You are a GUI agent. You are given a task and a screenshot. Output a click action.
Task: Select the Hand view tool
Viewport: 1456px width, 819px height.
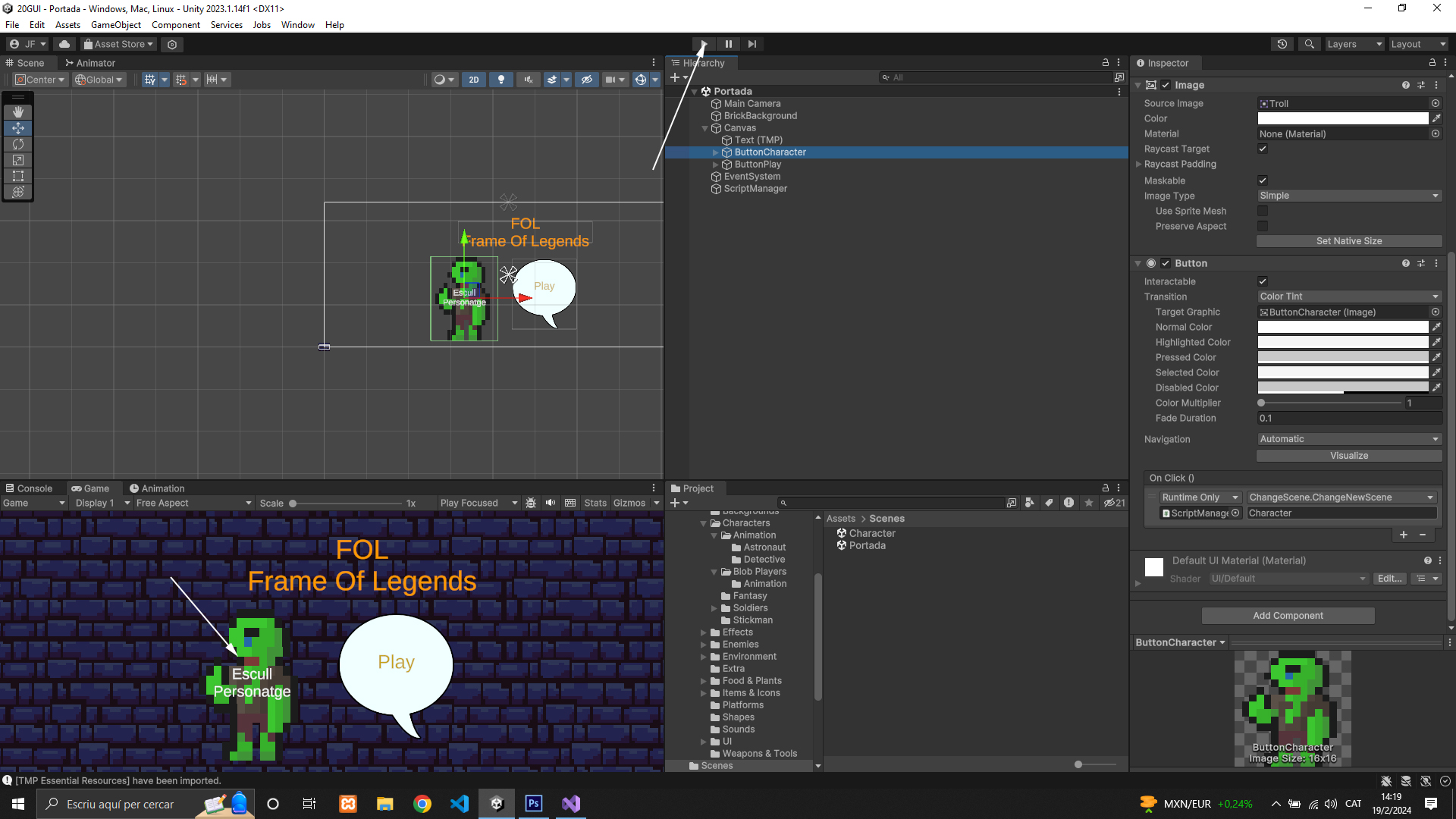tap(18, 112)
